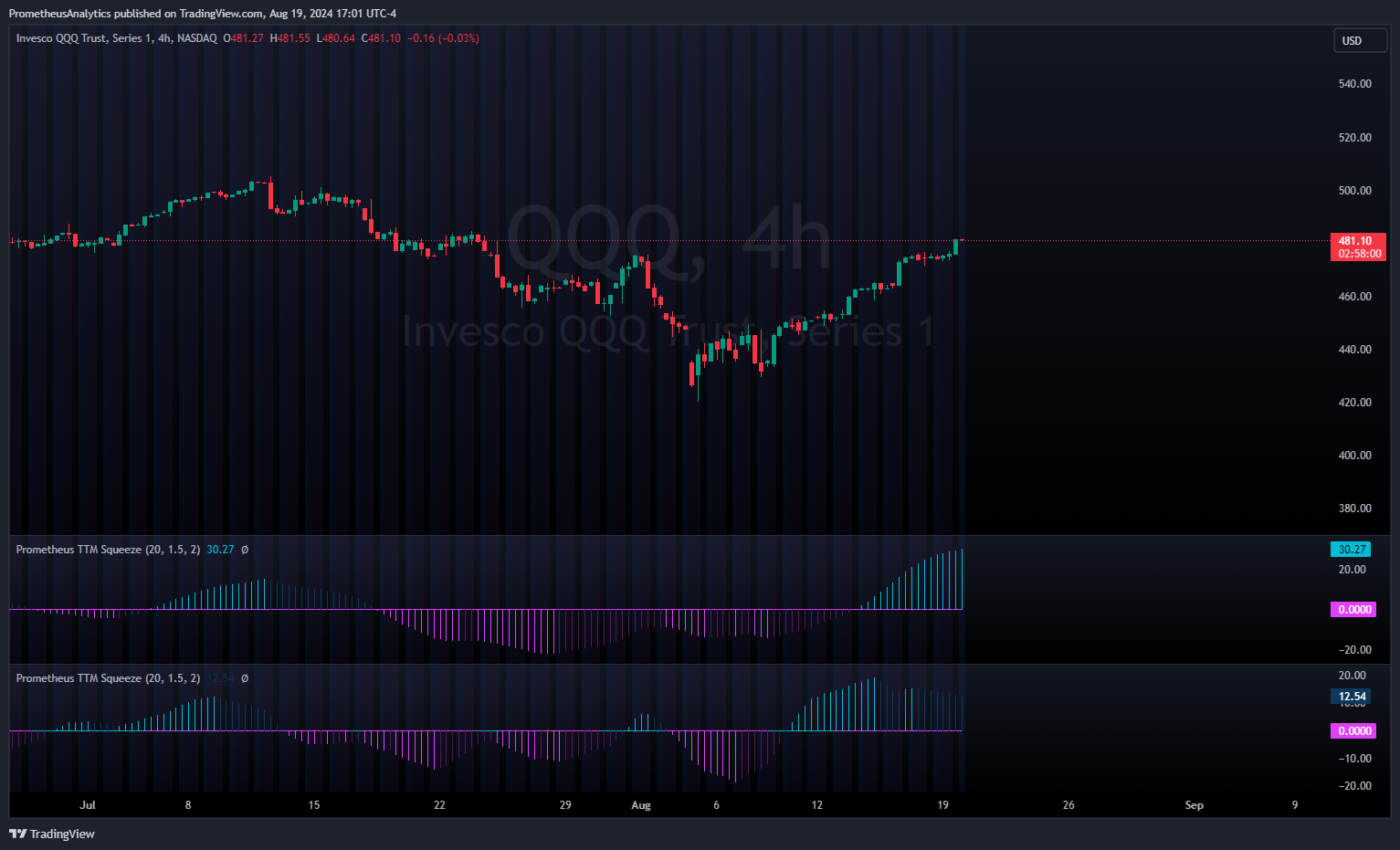
Task: Click the 12 date axis label
Action: pos(817,805)
